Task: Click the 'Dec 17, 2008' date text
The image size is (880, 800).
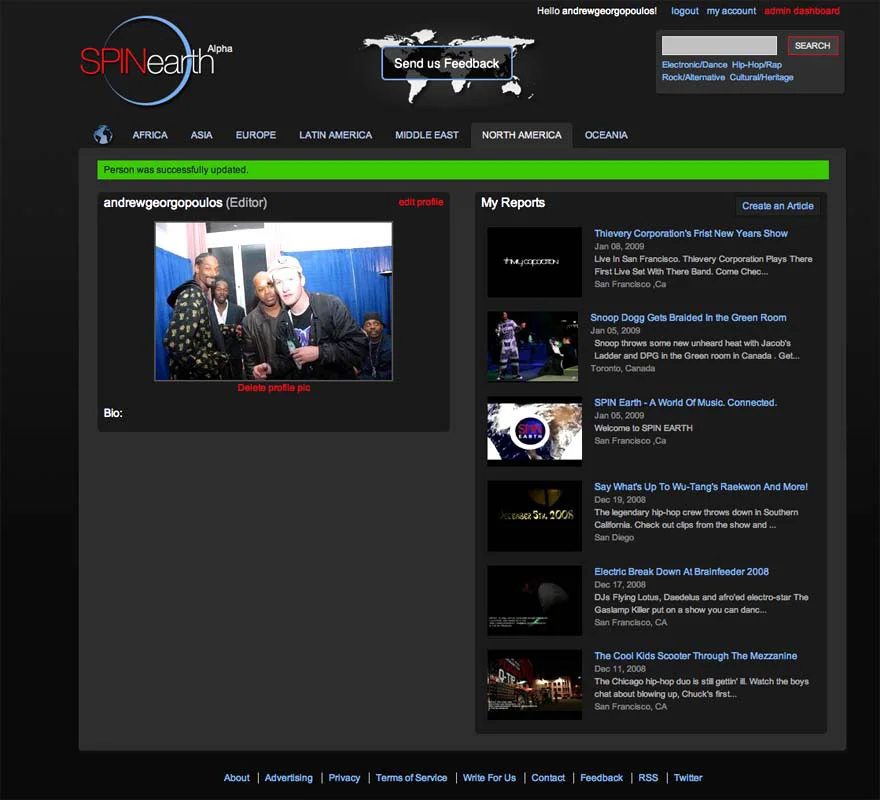Action: coord(620,585)
